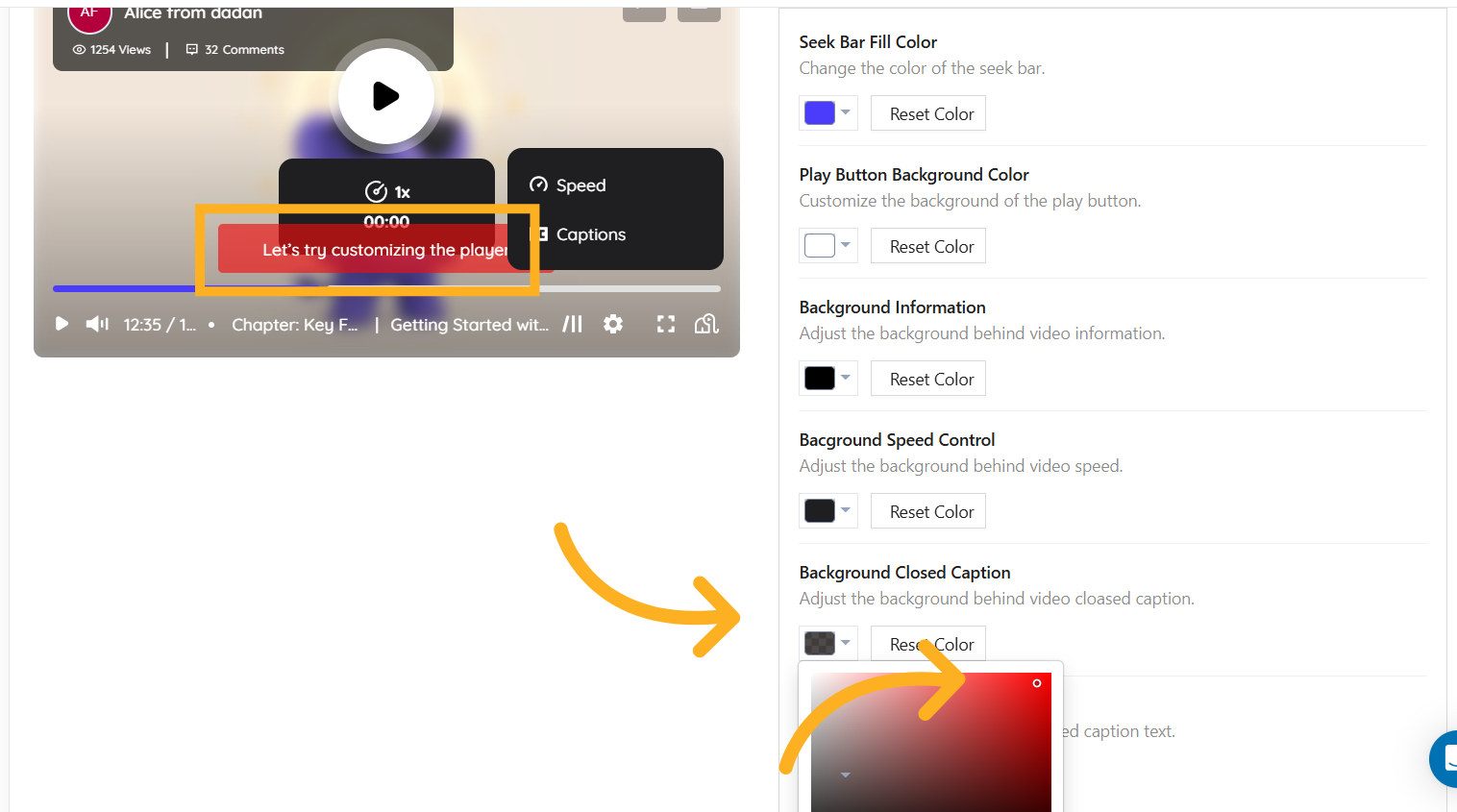Open player settings gear icon

[613, 324]
